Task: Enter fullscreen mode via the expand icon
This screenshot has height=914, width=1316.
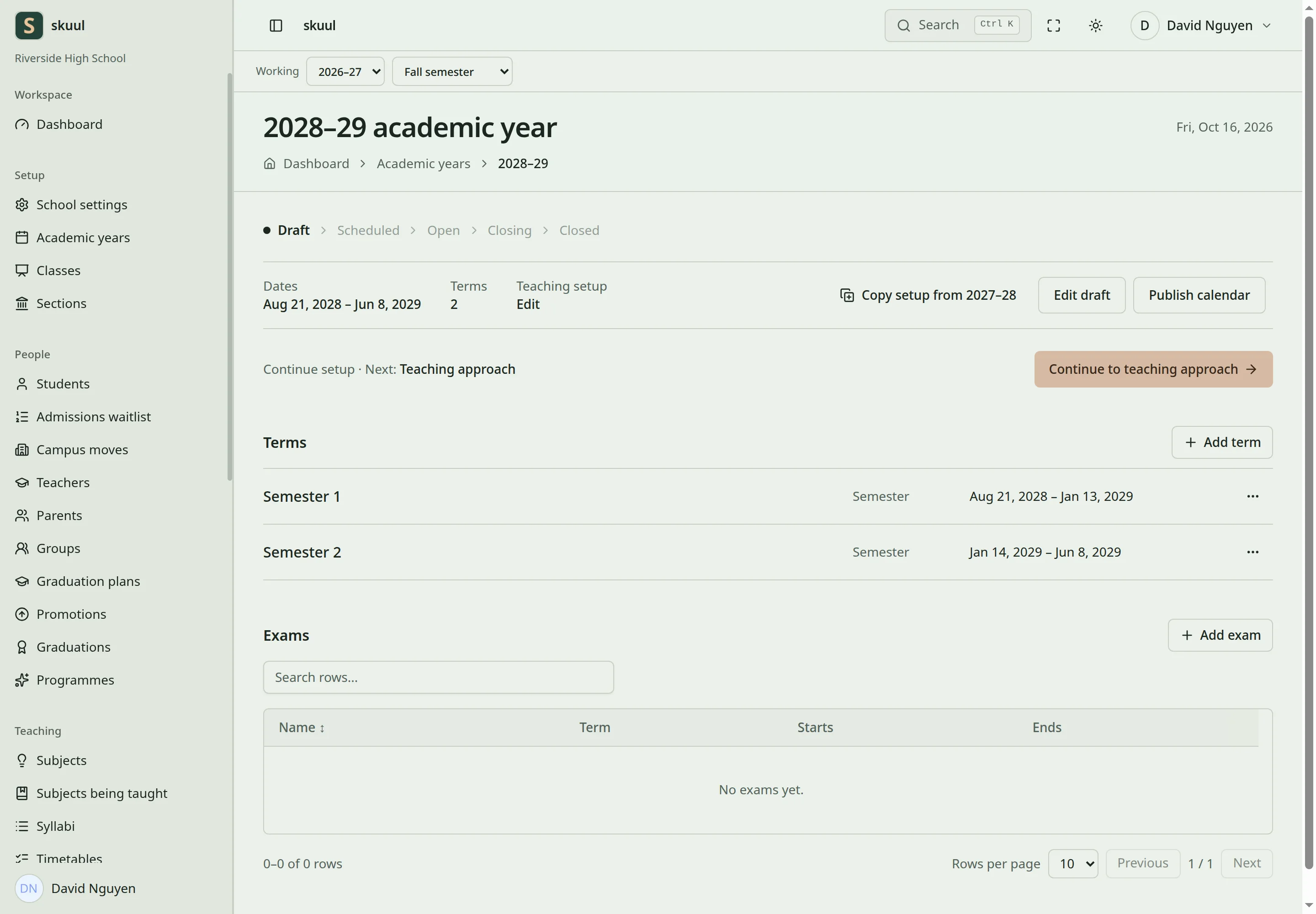Action: coord(1053,25)
